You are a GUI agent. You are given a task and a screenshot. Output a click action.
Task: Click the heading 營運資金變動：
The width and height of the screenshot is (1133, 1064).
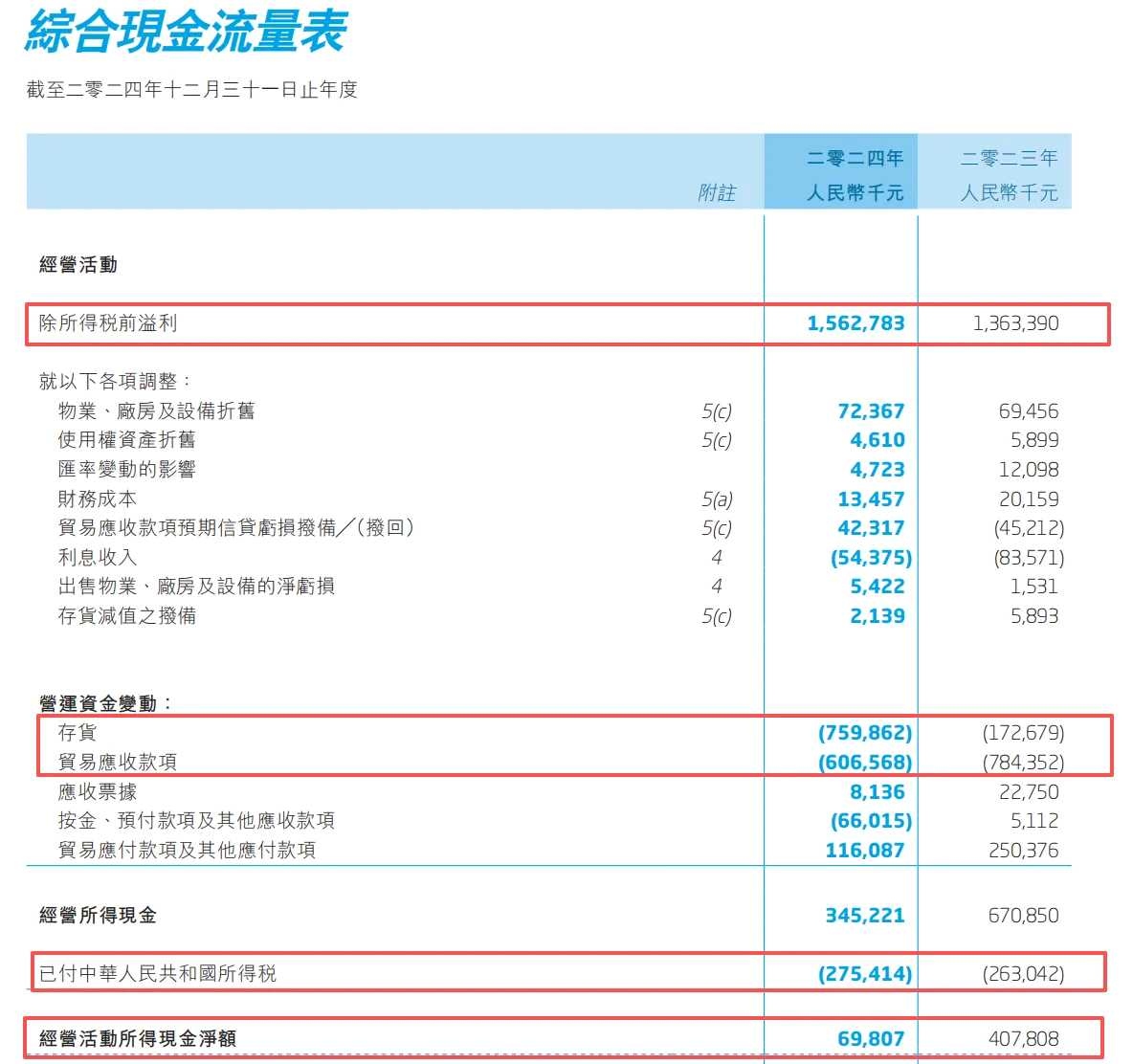point(106,703)
